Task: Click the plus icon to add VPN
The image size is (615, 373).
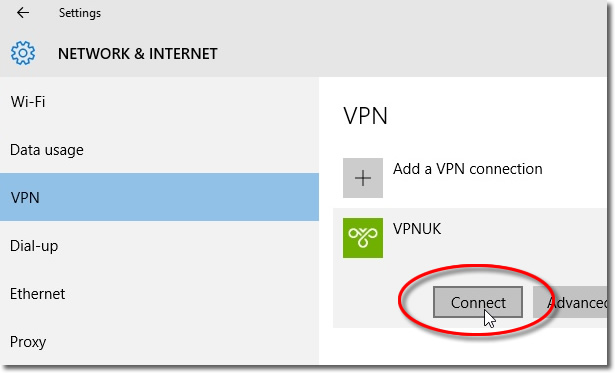Action: point(363,178)
